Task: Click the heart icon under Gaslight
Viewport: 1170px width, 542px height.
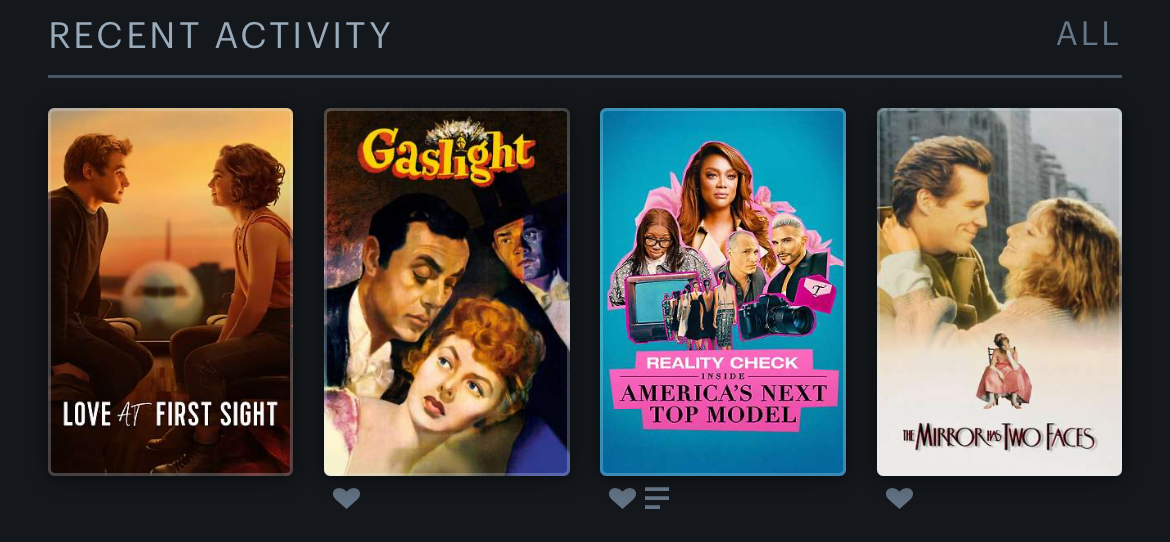Action: tap(346, 498)
